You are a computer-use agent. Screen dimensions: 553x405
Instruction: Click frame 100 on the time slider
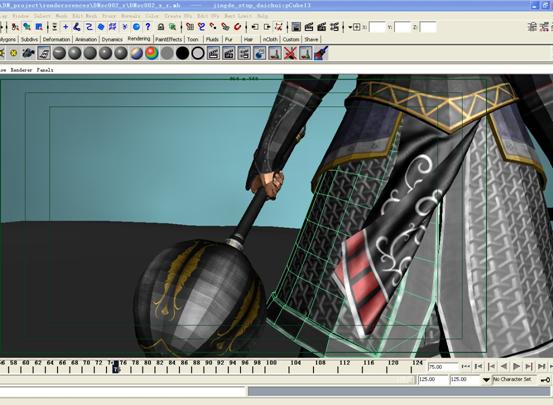click(x=271, y=363)
